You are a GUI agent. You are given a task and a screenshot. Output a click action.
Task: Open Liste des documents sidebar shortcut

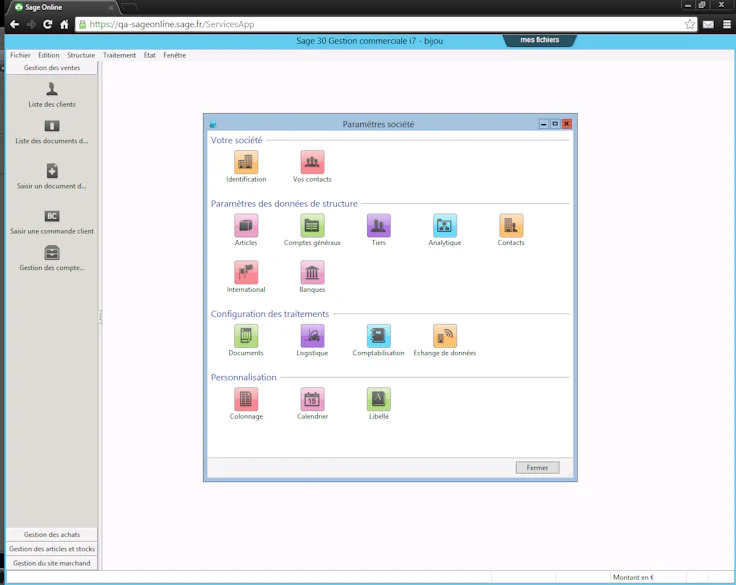tap(52, 132)
